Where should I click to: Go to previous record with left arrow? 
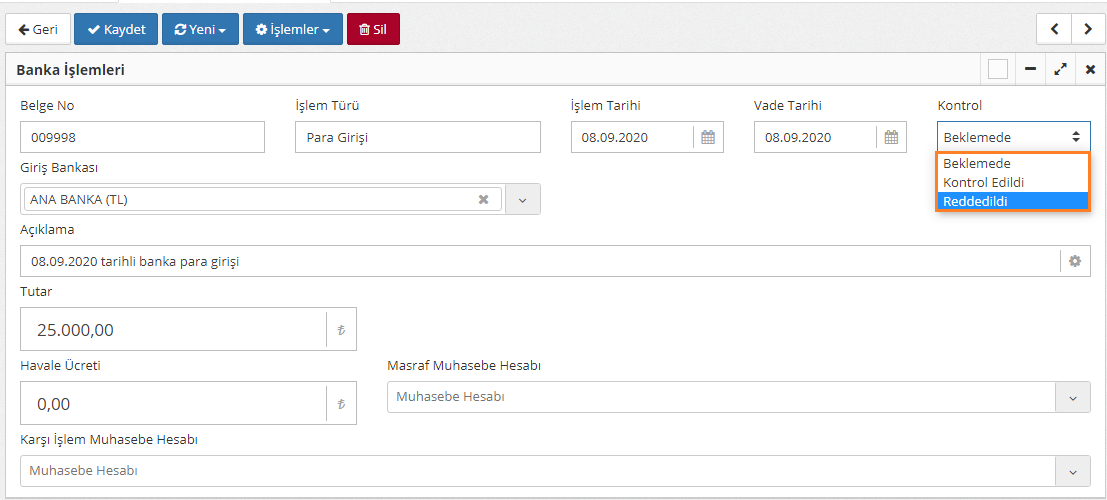(x=1054, y=29)
